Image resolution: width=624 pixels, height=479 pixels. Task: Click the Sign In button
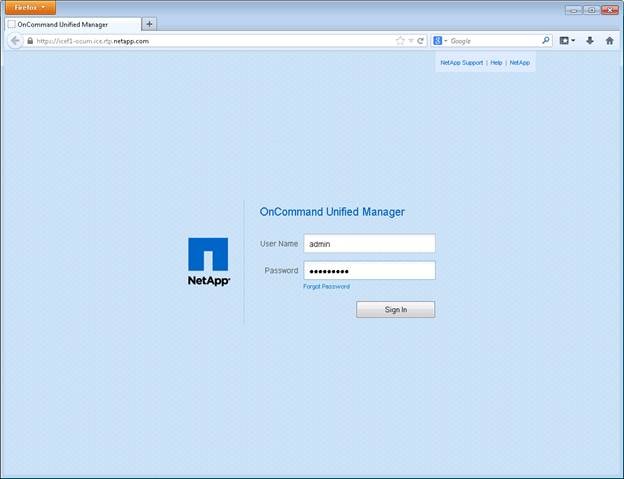396,310
